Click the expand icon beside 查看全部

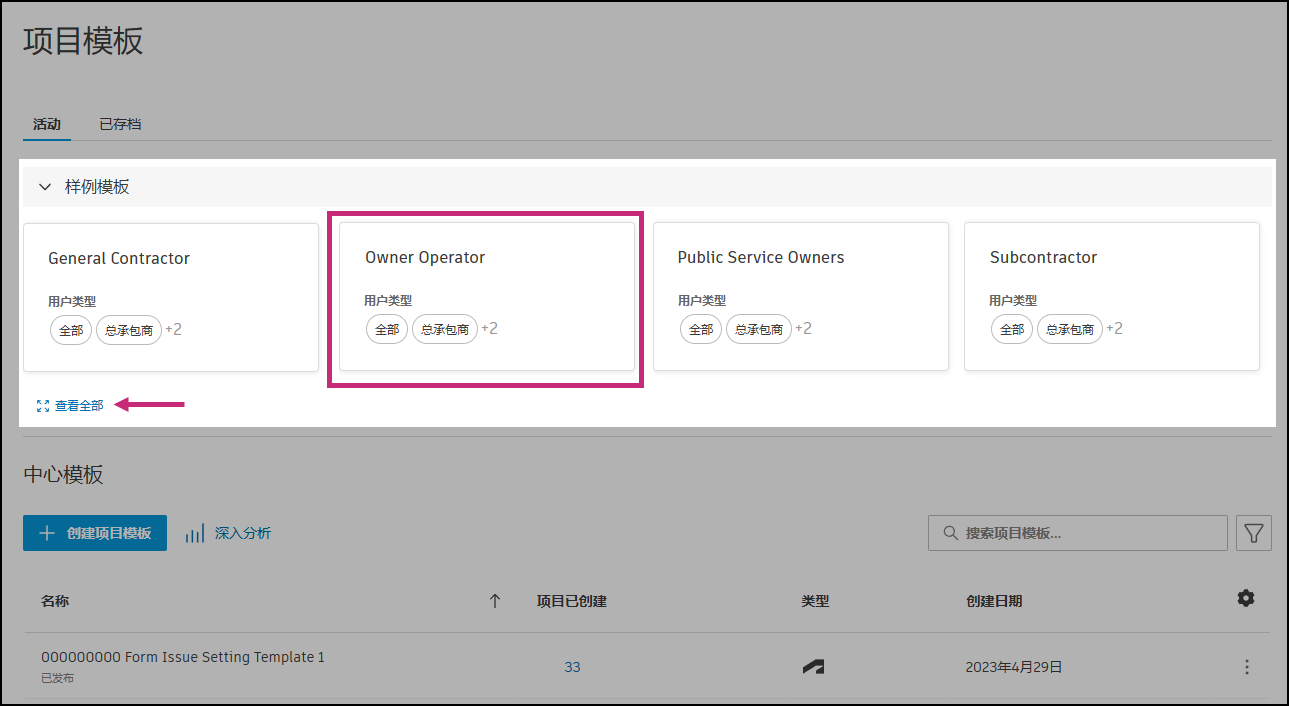(43, 406)
